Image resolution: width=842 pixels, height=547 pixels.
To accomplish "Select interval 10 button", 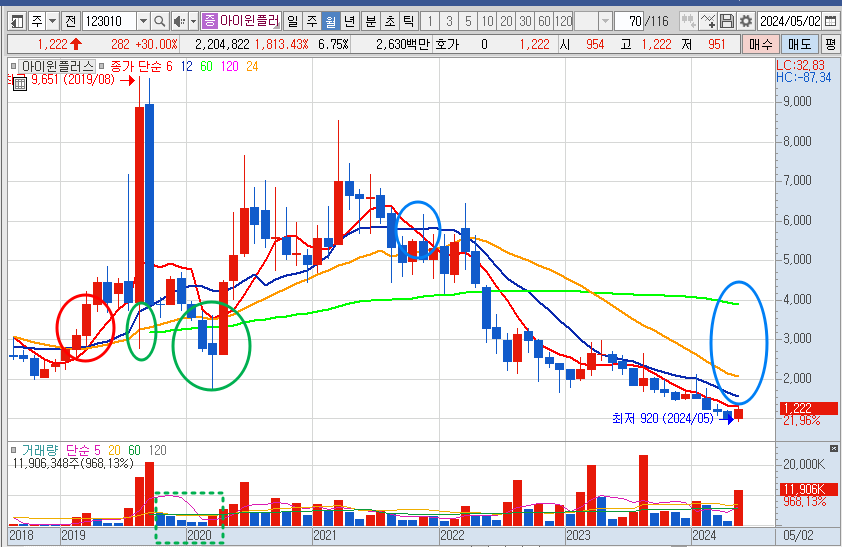I will click(x=487, y=21).
